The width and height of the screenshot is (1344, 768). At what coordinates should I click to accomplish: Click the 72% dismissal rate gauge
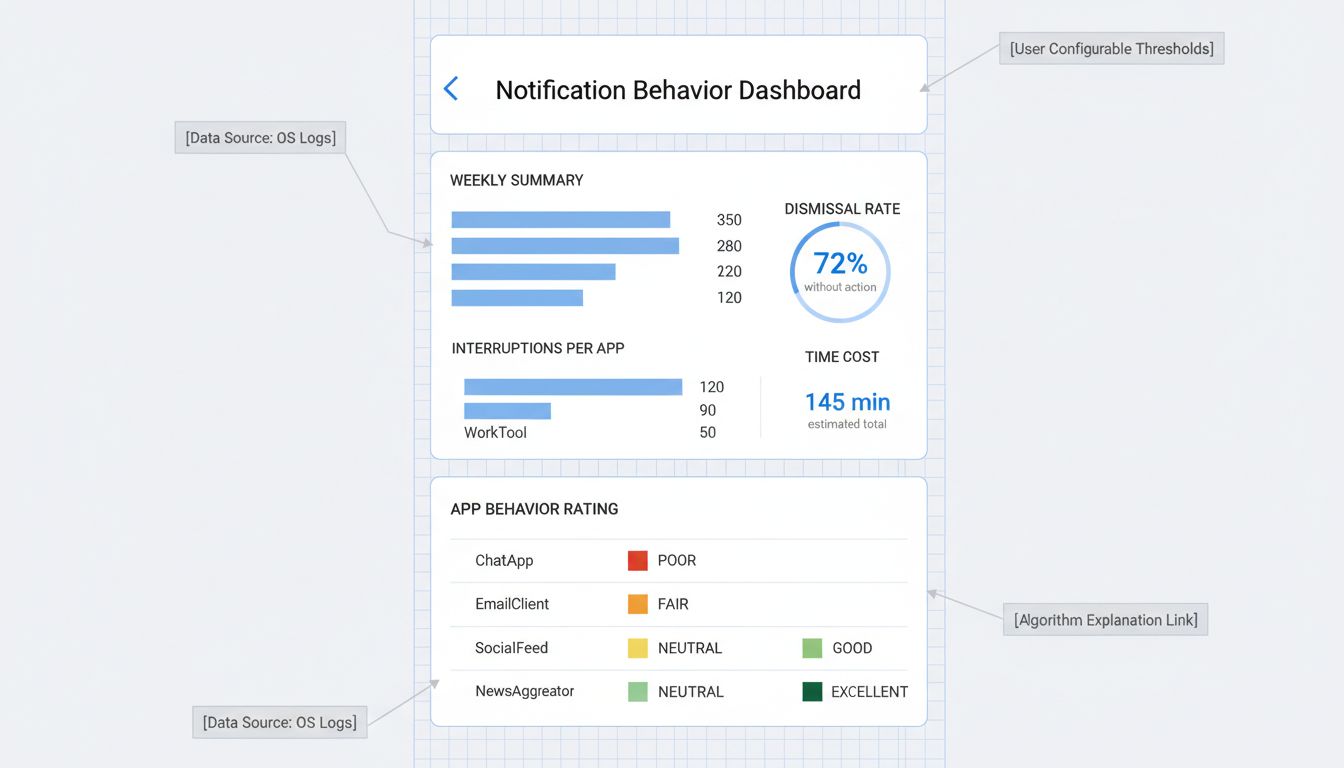[840, 271]
